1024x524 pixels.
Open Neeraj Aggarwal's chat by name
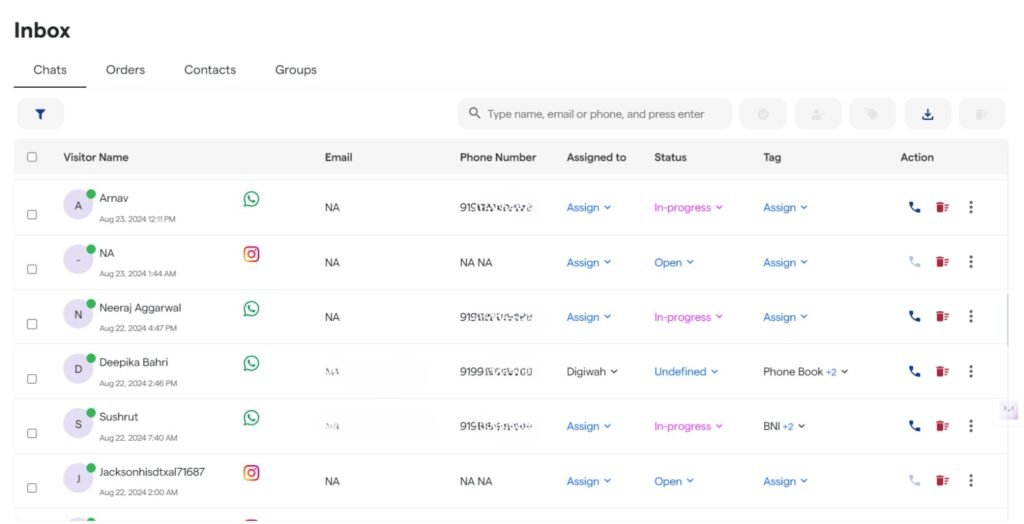140,308
